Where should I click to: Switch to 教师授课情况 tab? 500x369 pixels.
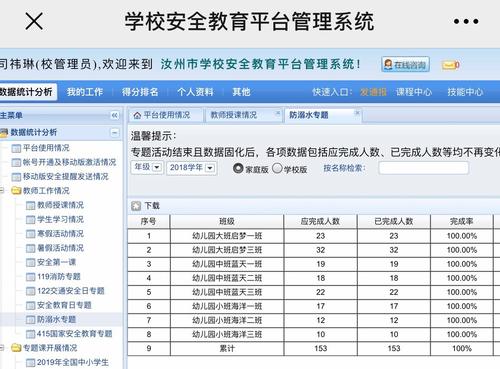(x=243, y=115)
